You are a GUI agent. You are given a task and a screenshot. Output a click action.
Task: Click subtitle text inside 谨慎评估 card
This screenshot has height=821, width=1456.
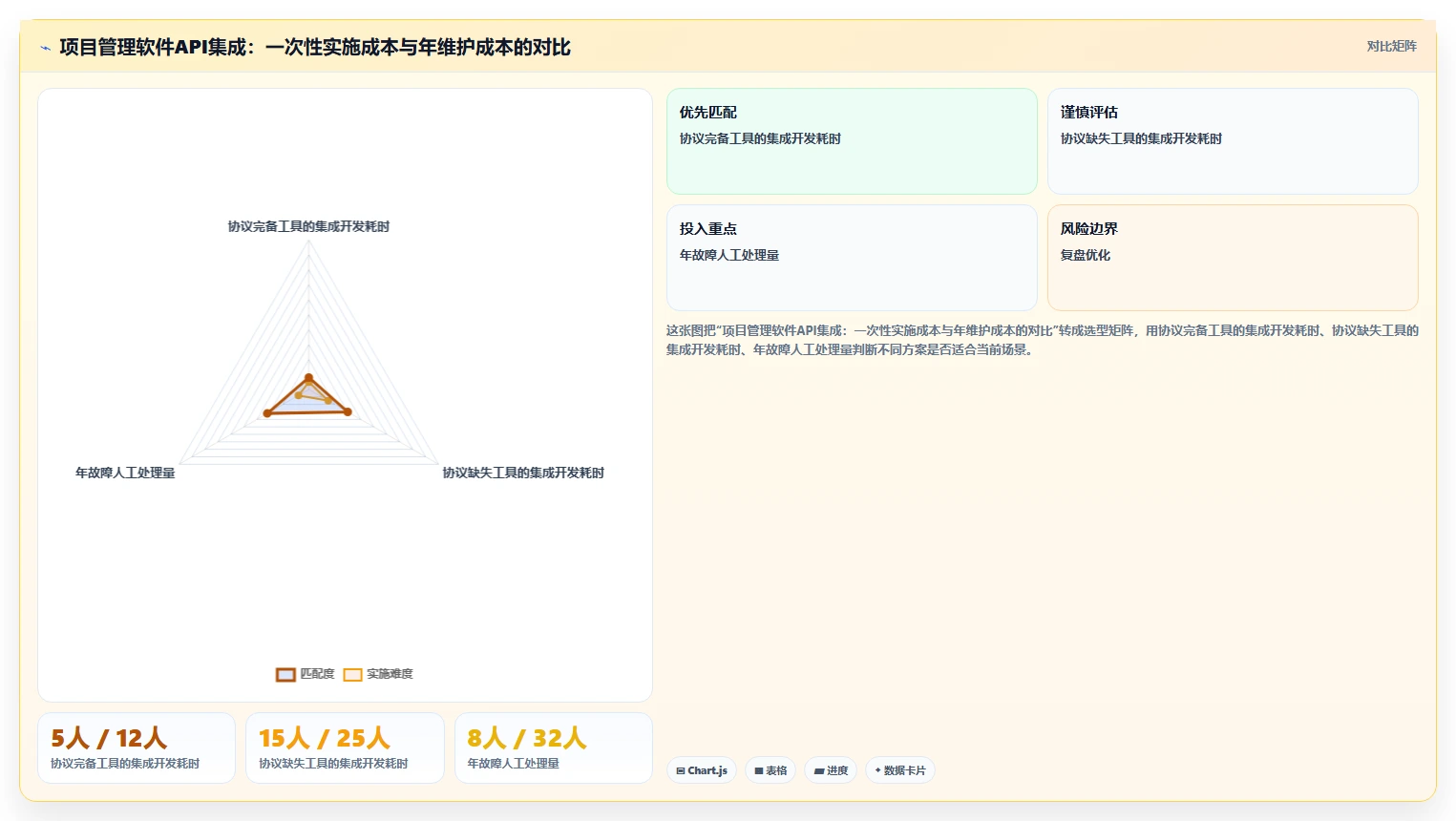(x=1141, y=138)
